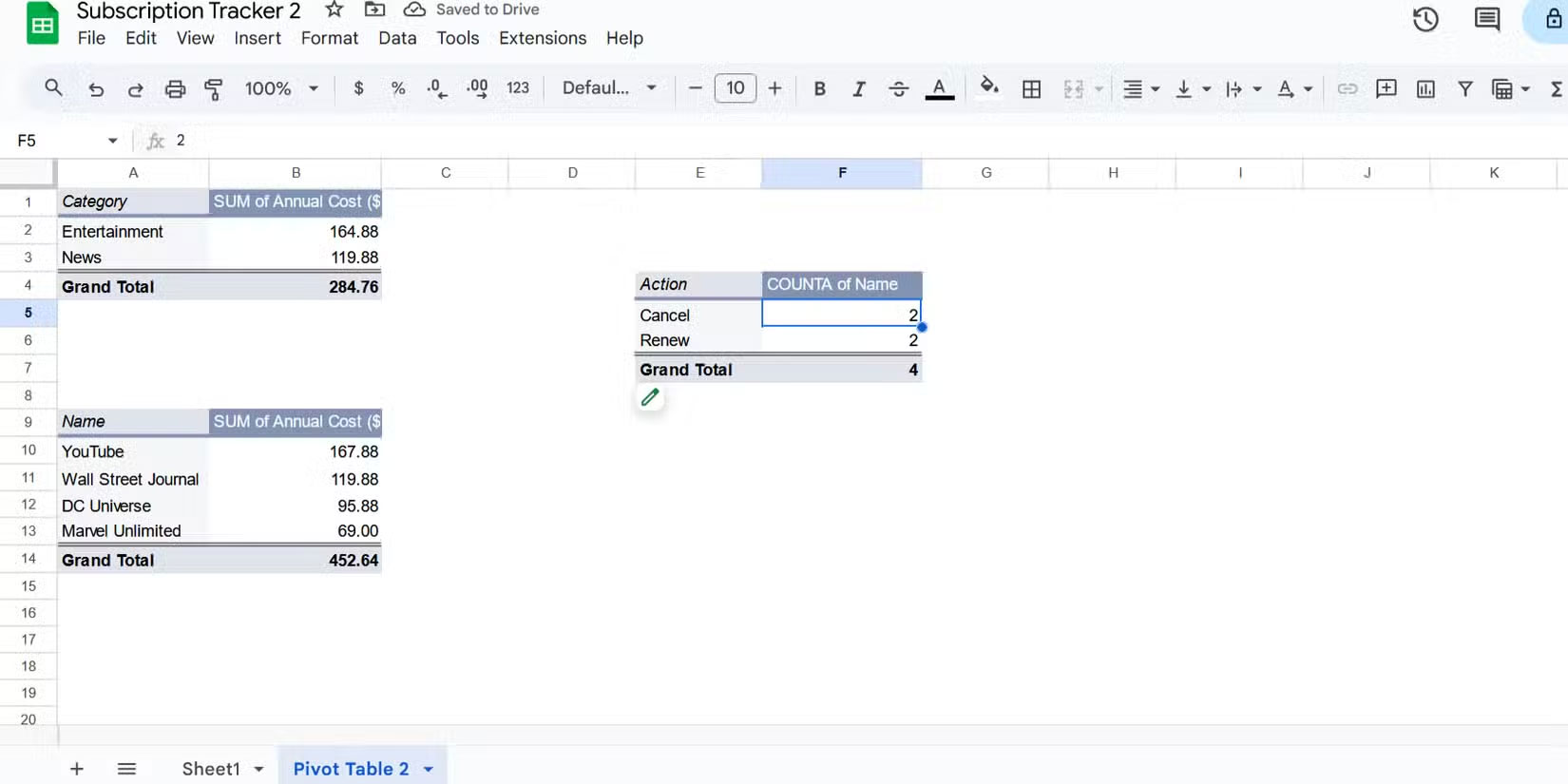Open Pivot Table 2 tab options arrow
This screenshot has width=1568, height=784.
pyautogui.click(x=429, y=769)
